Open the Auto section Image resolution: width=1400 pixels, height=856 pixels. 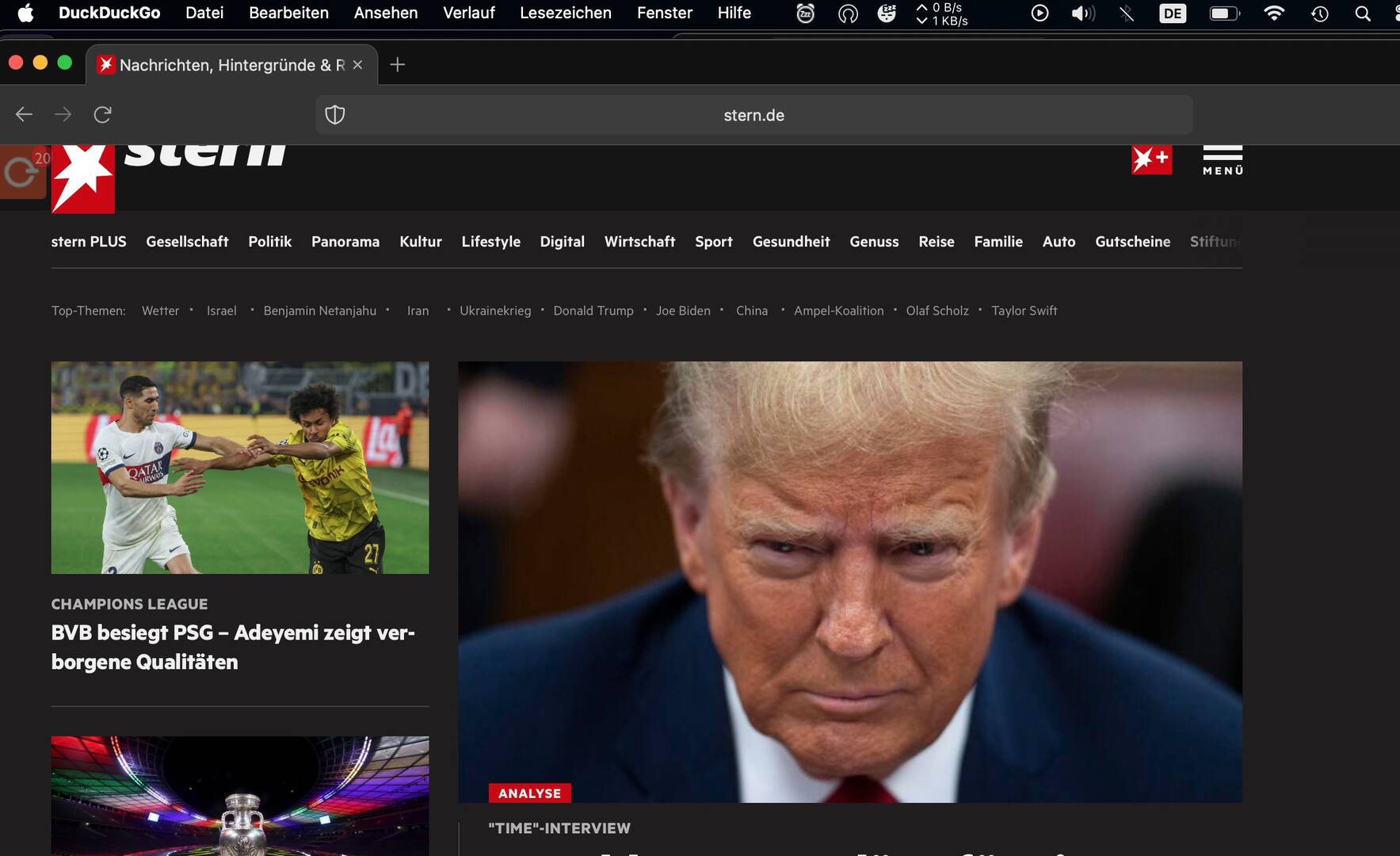coord(1059,242)
